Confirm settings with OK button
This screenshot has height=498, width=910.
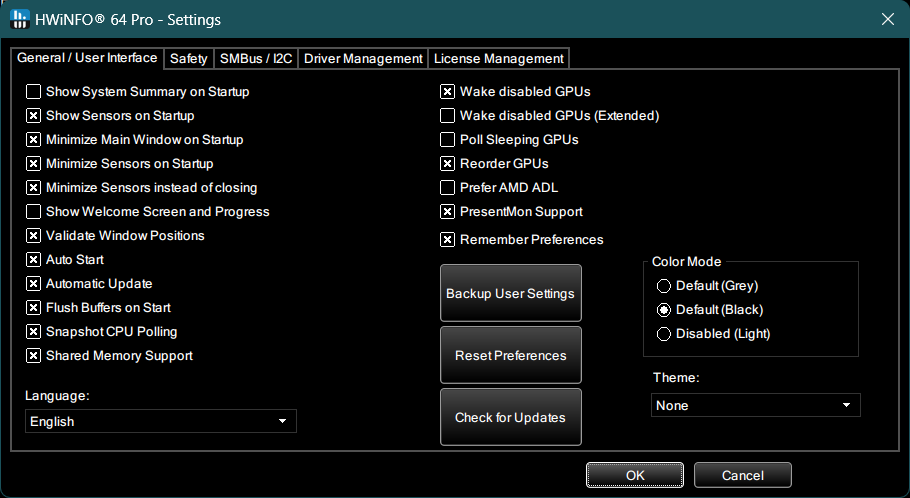pos(635,475)
